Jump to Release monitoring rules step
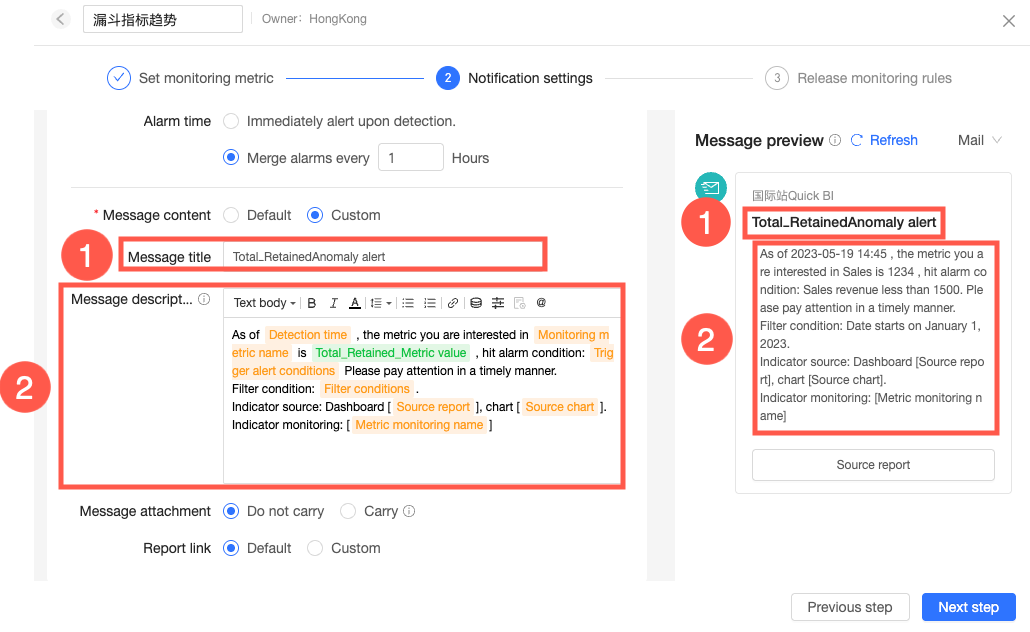1030x632 pixels. point(859,78)
